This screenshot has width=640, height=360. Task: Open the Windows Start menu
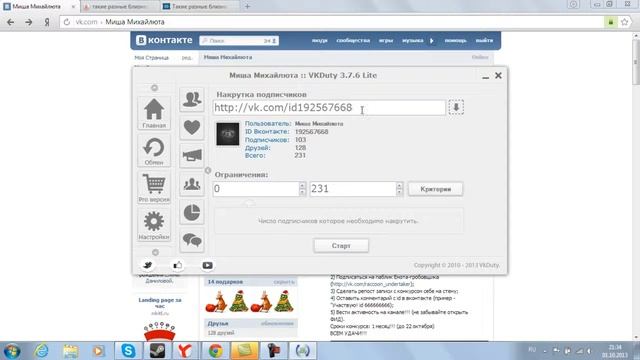pyautogui.click(x=11, y=351)
